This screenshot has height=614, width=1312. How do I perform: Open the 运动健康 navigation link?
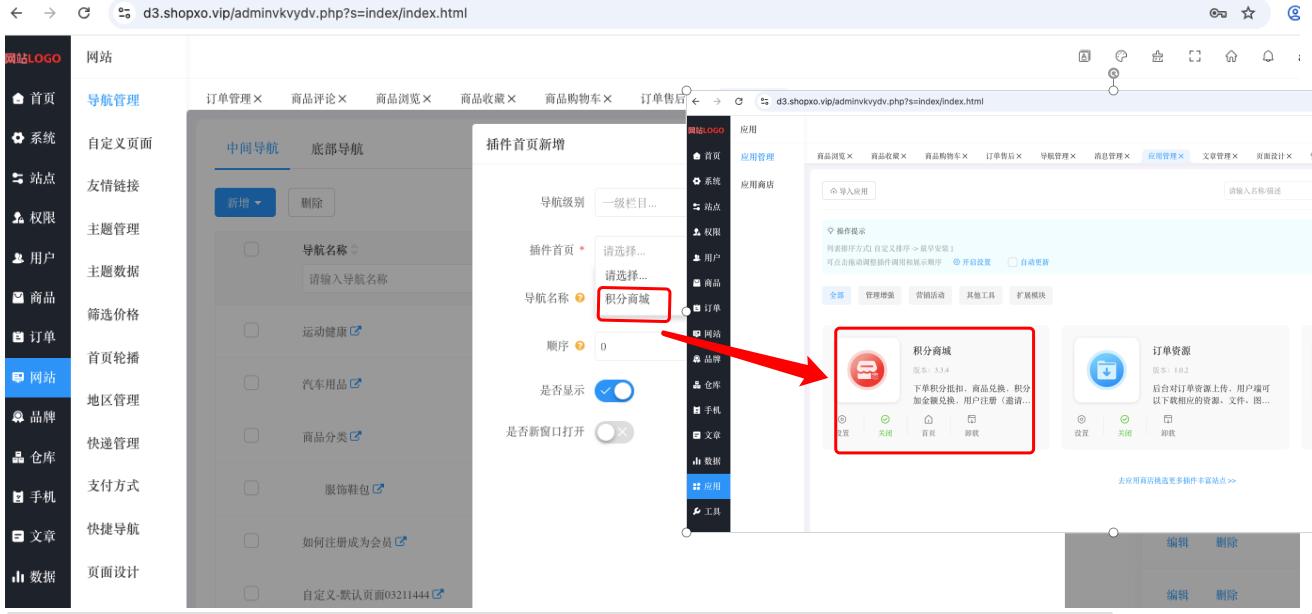click(x=332, y=331)
